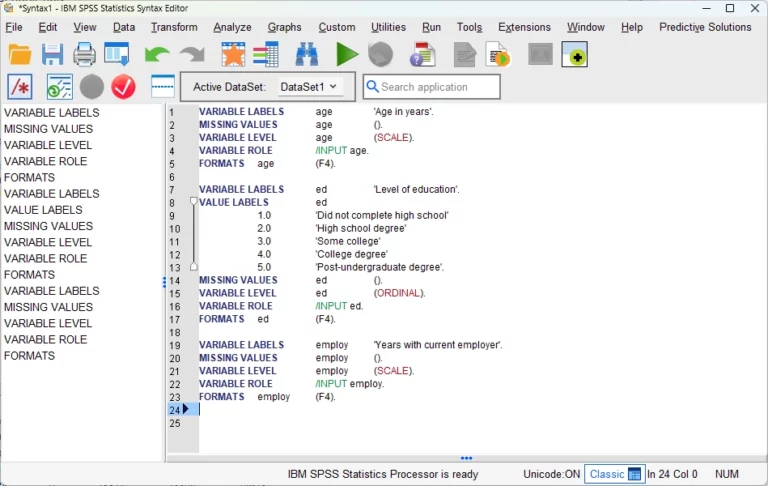Open the Transform menu
Viewport: 768px width, 486px height.
pos(174,27)
